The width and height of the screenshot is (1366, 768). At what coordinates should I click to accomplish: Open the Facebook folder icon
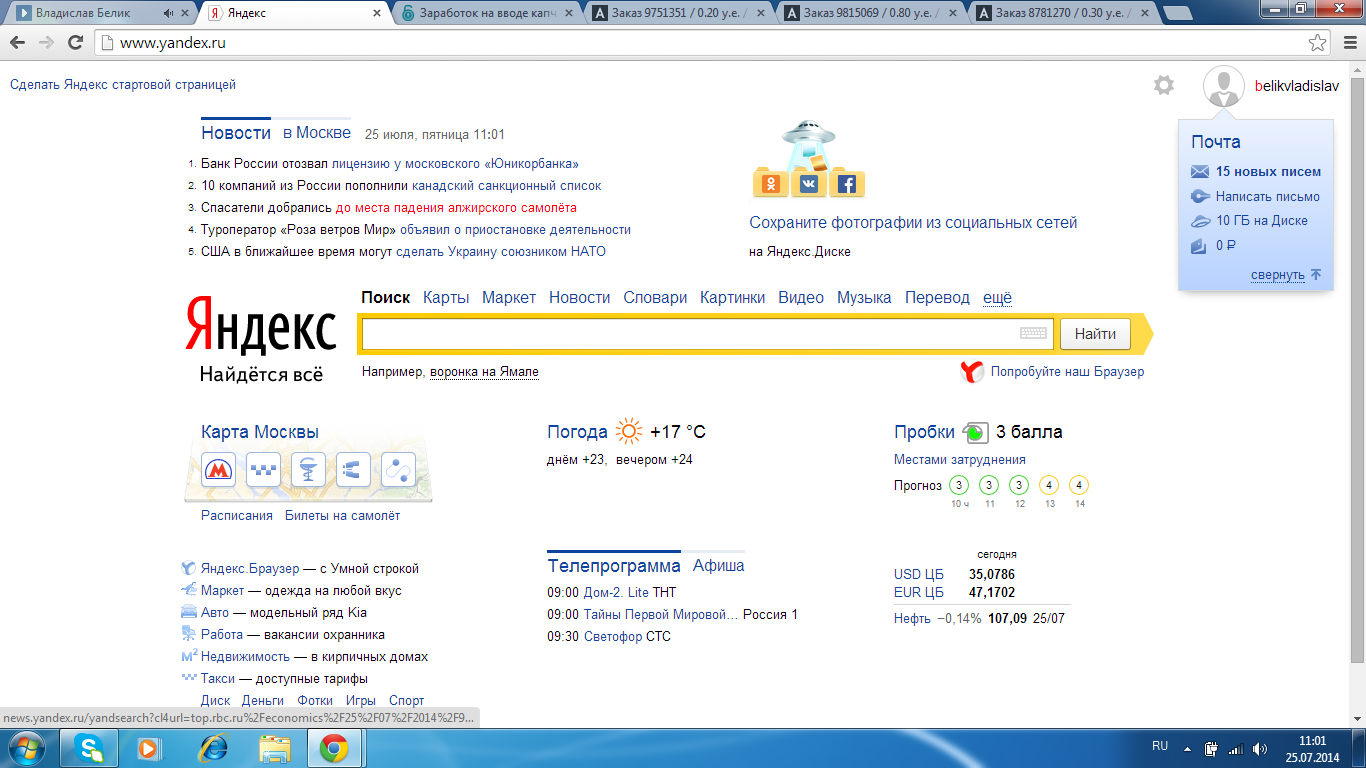pyautogui.click(x=847, y=183)
